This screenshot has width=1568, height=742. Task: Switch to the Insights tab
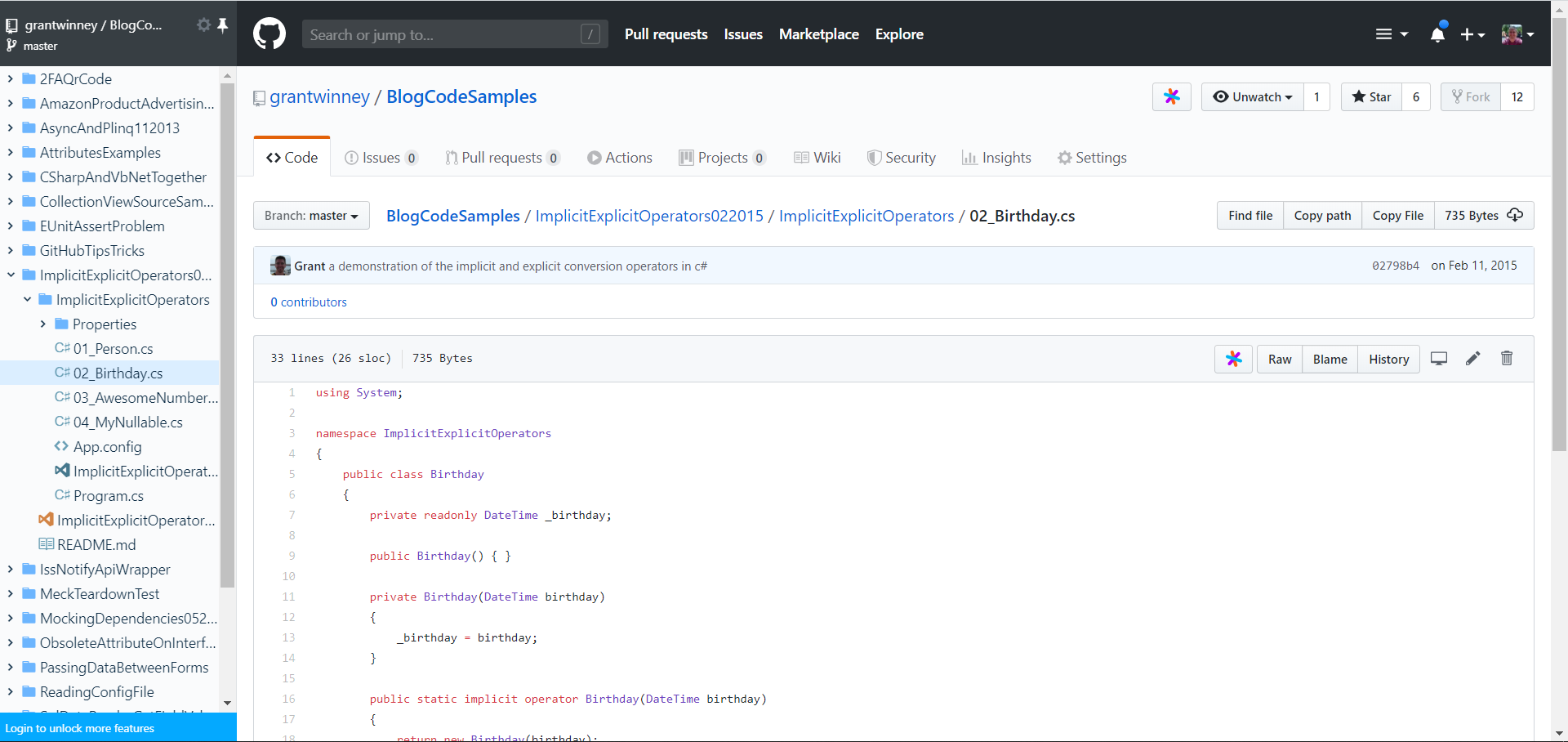996,158
